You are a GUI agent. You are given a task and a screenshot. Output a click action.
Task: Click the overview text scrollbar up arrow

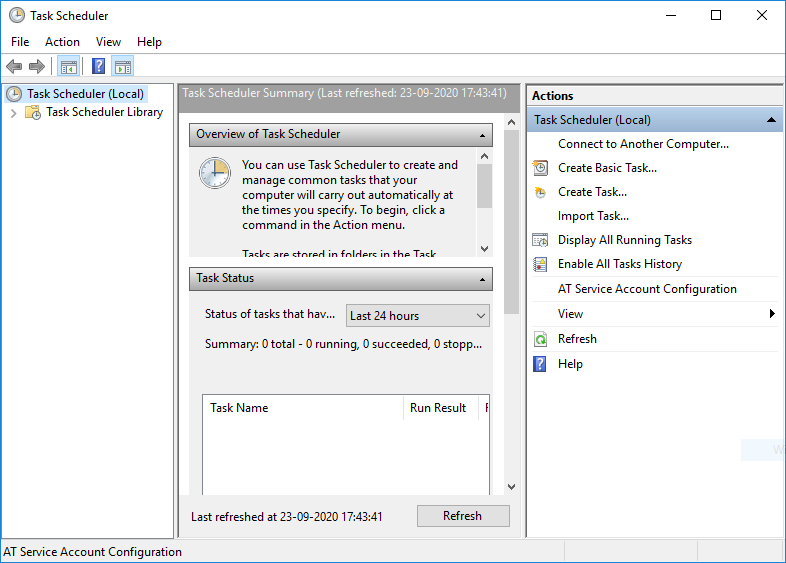click(x=484, y=156)
